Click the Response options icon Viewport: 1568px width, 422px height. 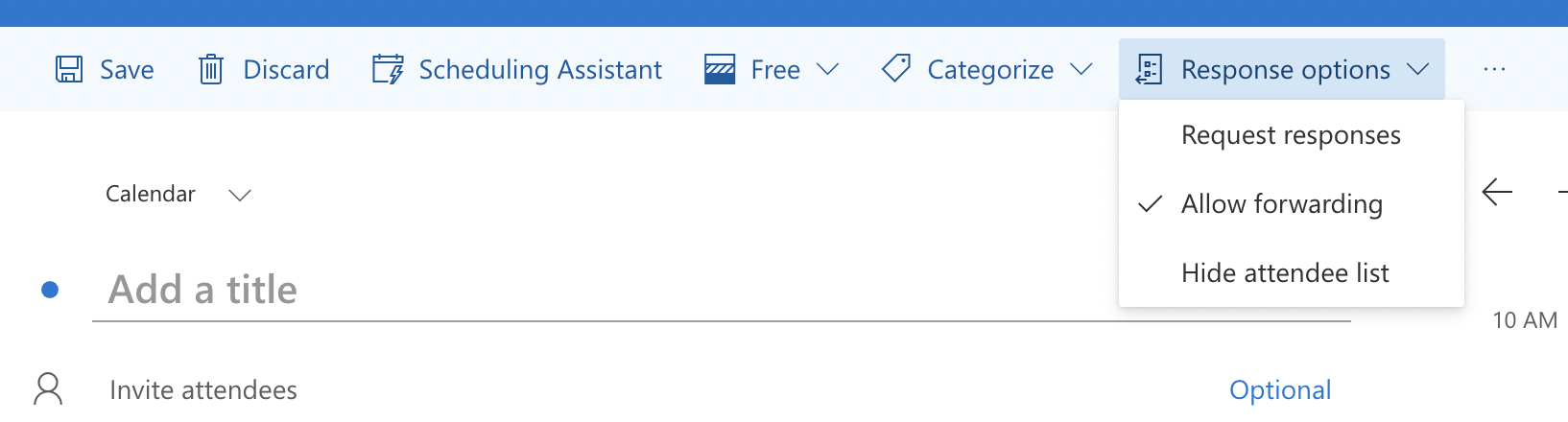point(1149,70)
